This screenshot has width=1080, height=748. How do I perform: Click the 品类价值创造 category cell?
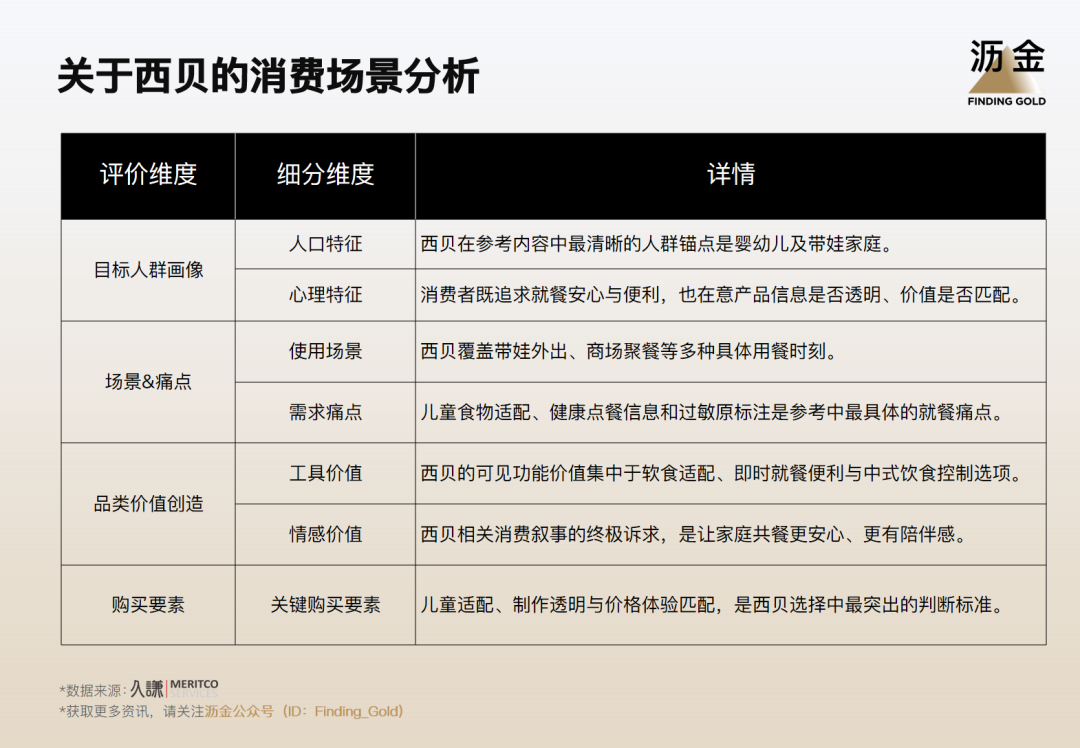pyautogui.click(x=148, y=504)
